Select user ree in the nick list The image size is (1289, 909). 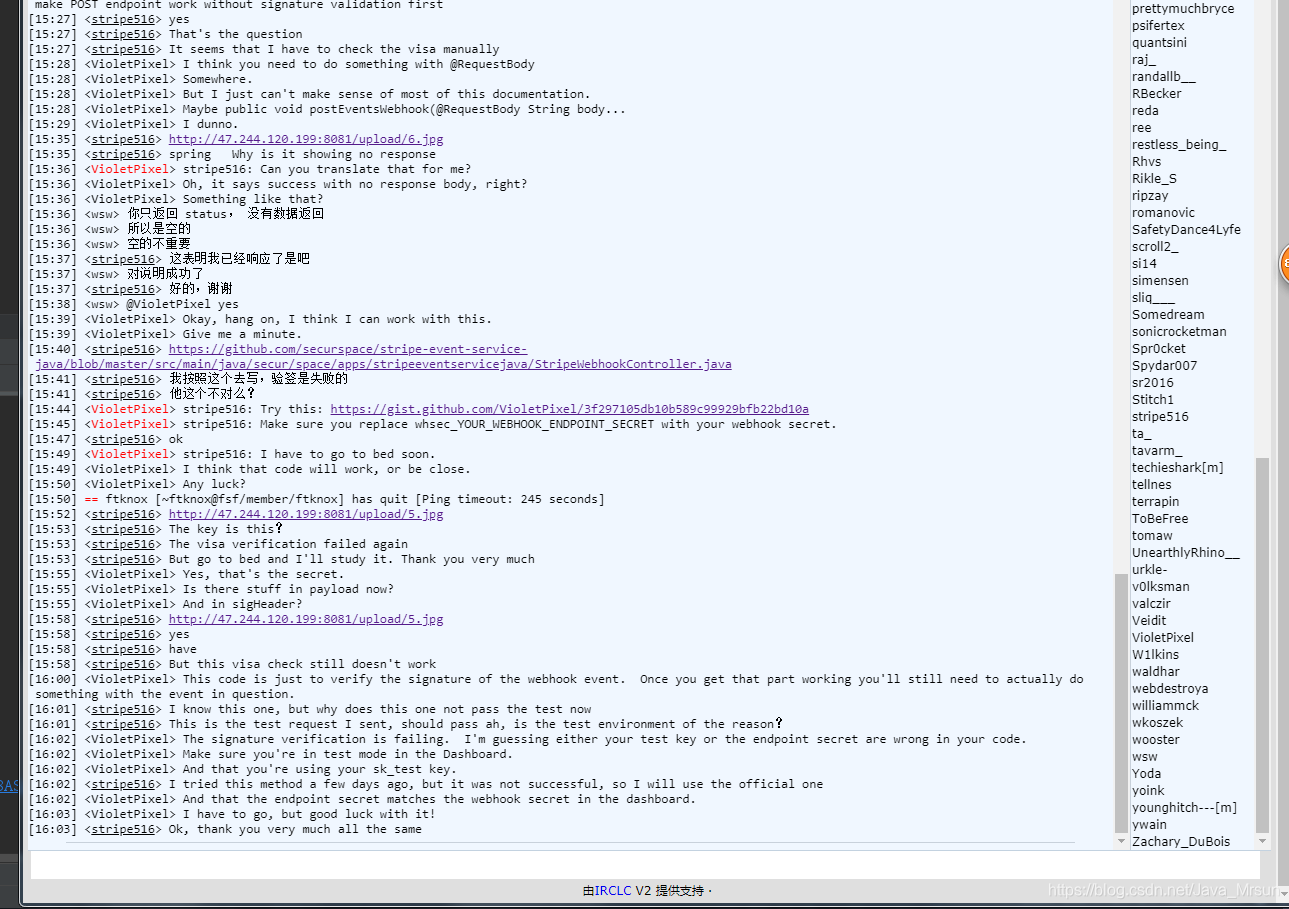point(1142,128)
